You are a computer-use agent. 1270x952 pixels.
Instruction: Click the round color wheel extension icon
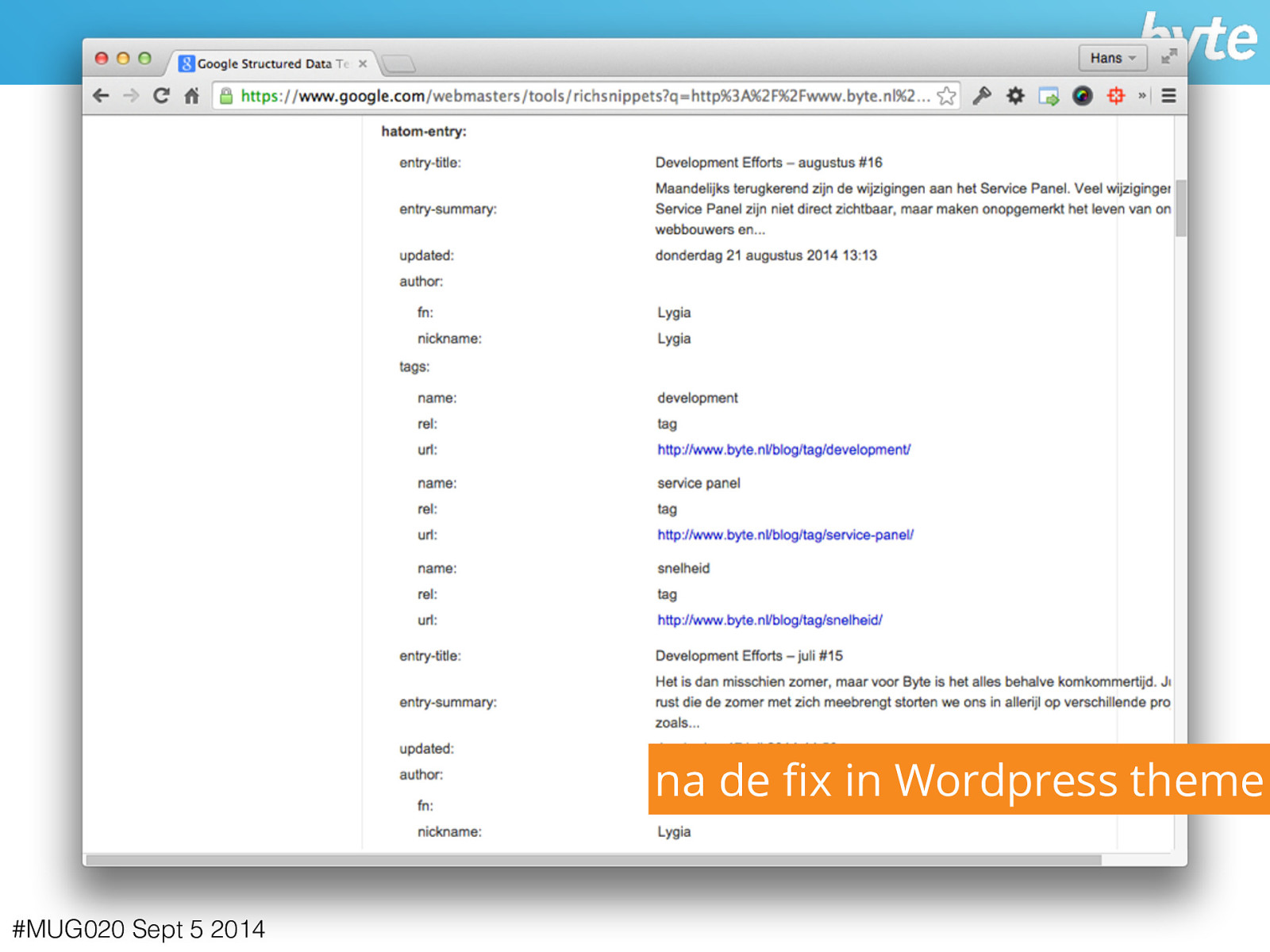[1082, 96]
